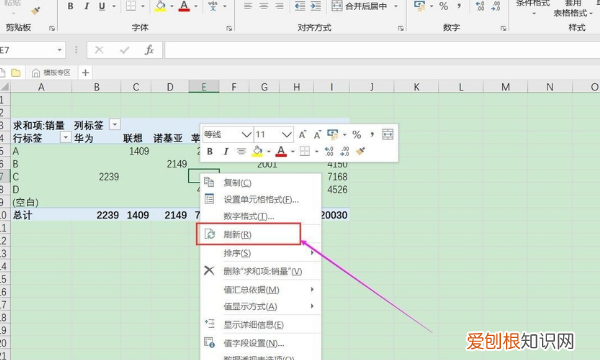Open the Name Box dropdown showing E7
600x360 pixels.
point(59,50)
